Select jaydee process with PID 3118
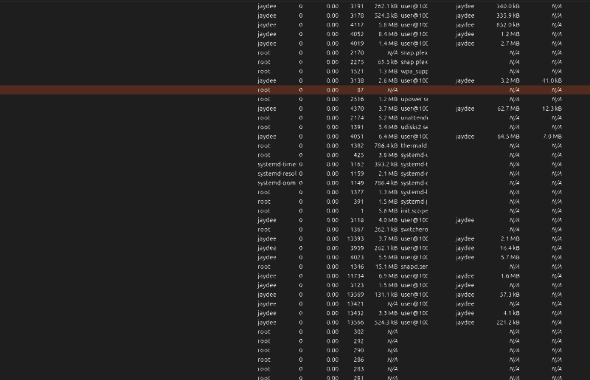Image resolution: width=590 pixels, height=380 pixels. tap(295, 220)
